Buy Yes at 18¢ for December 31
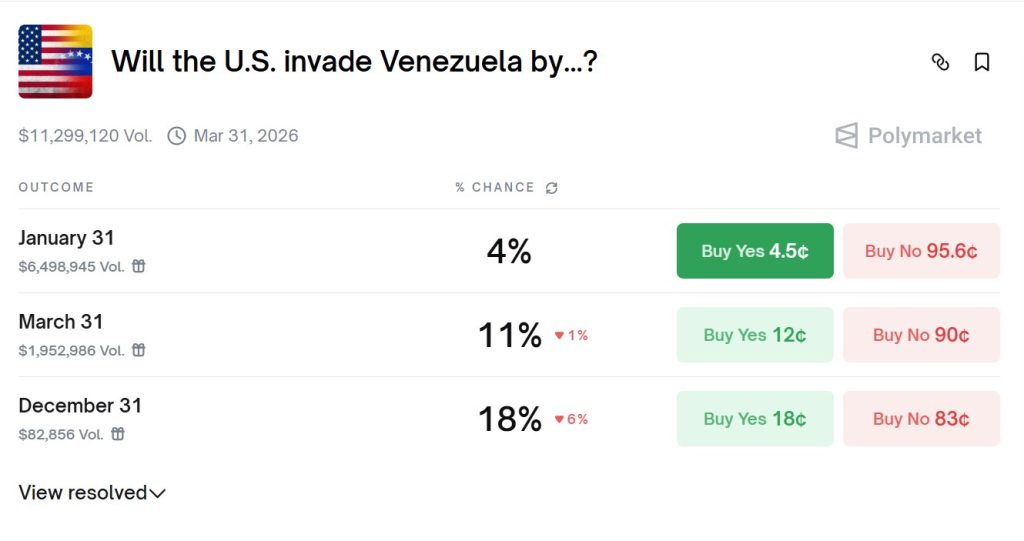Viewport: 1024px width, 541px height. point(755,419)
